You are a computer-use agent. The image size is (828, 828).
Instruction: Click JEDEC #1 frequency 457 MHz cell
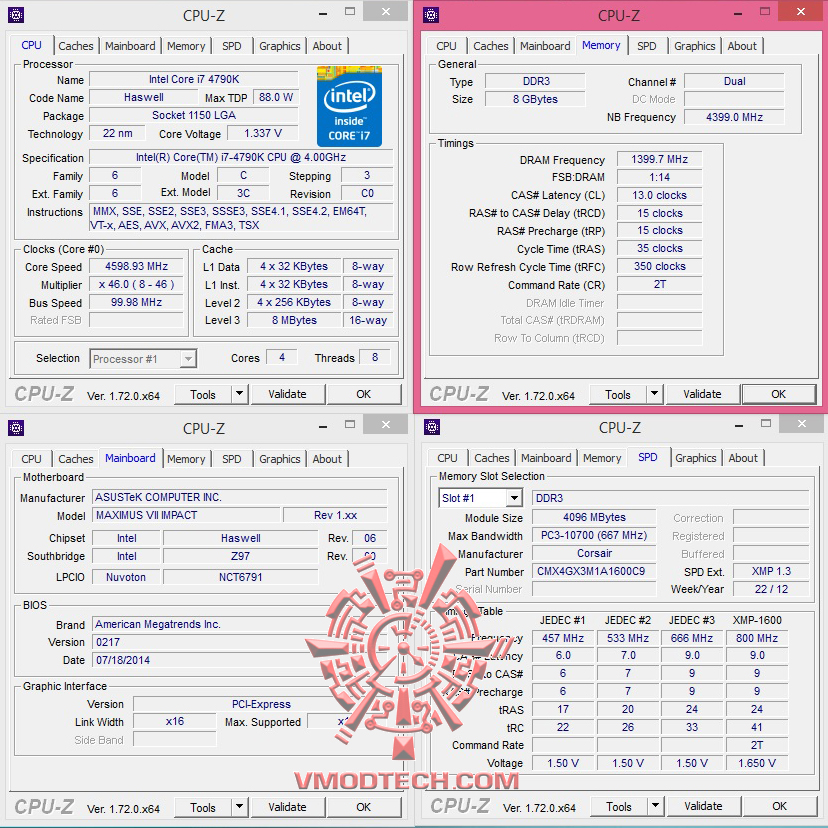click(x=563, y=638)
